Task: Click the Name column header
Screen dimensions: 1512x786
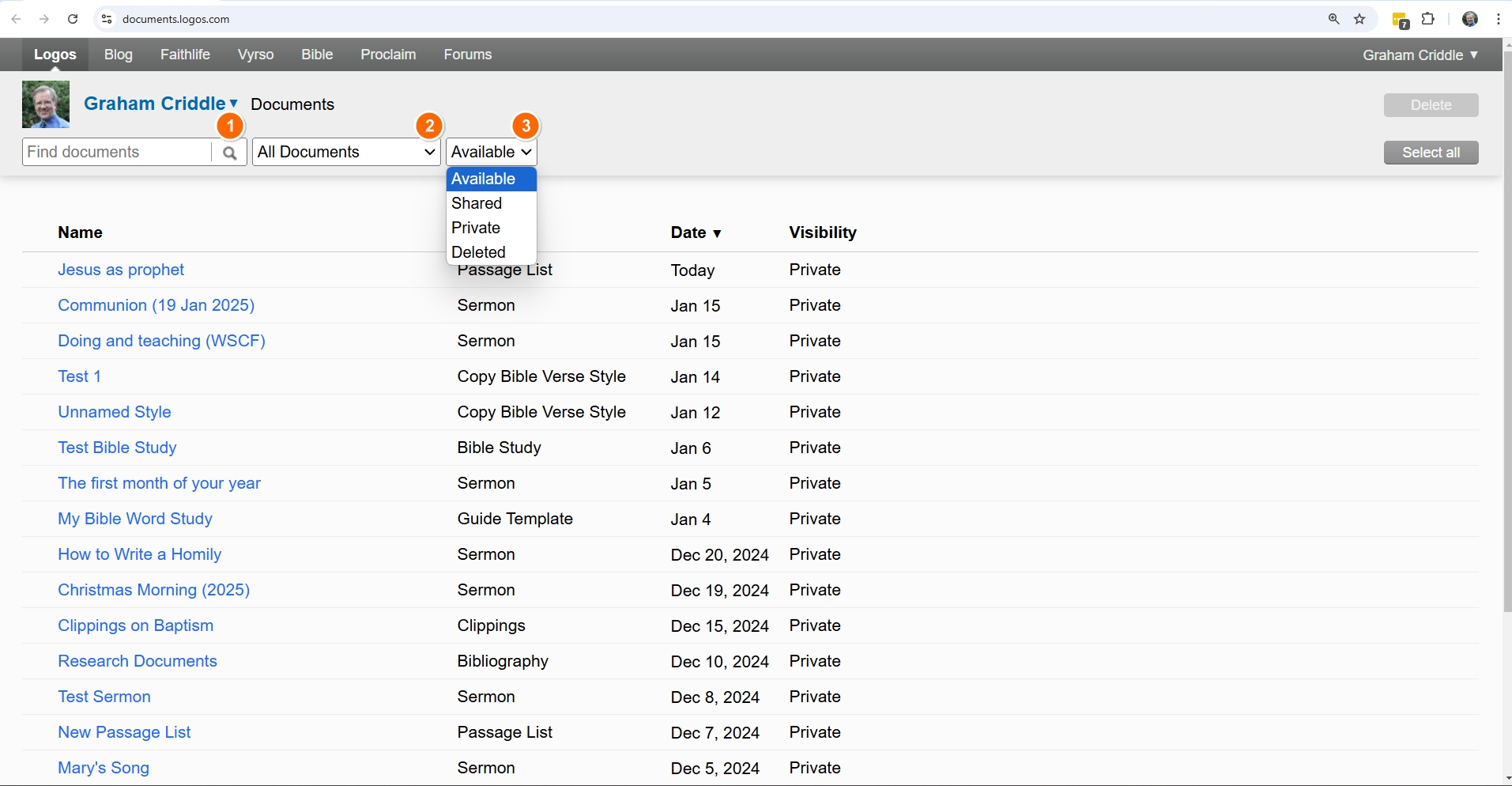Action: pos(80,232)
